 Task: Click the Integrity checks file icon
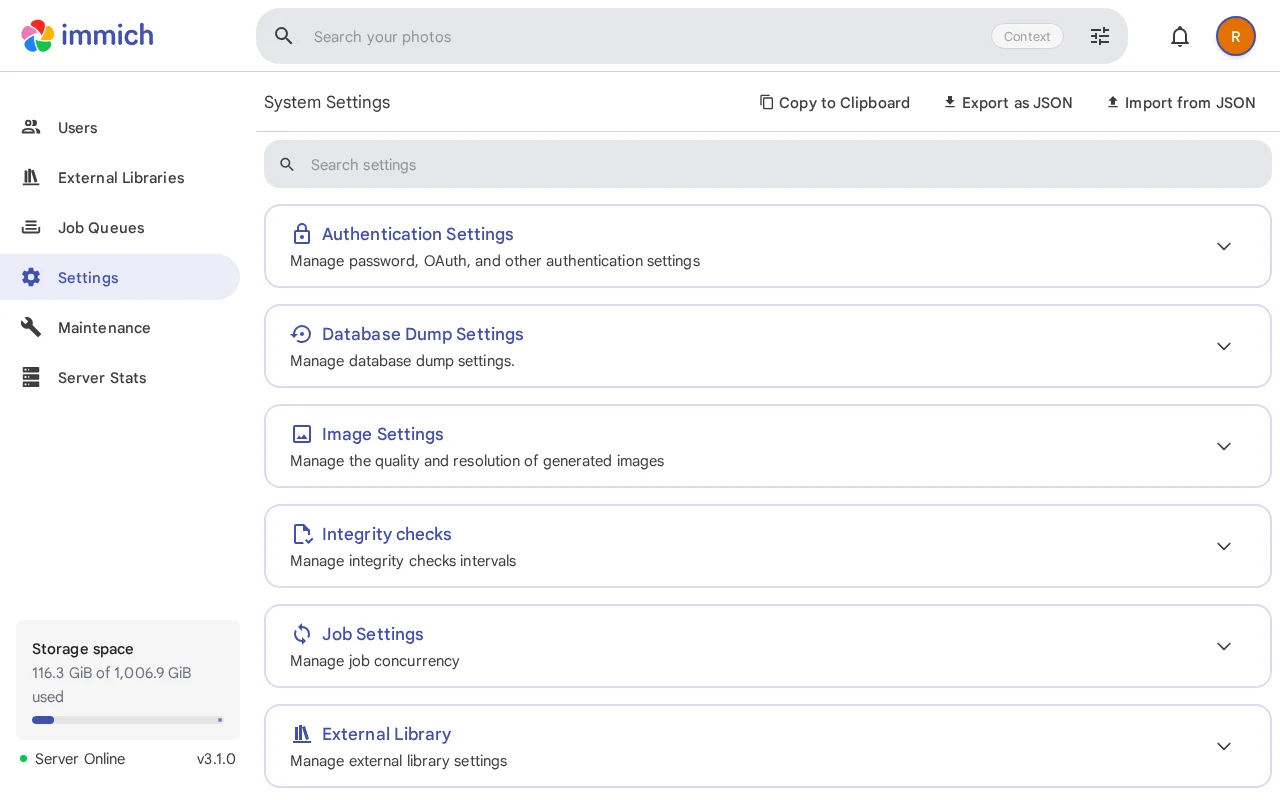point(302,534)
